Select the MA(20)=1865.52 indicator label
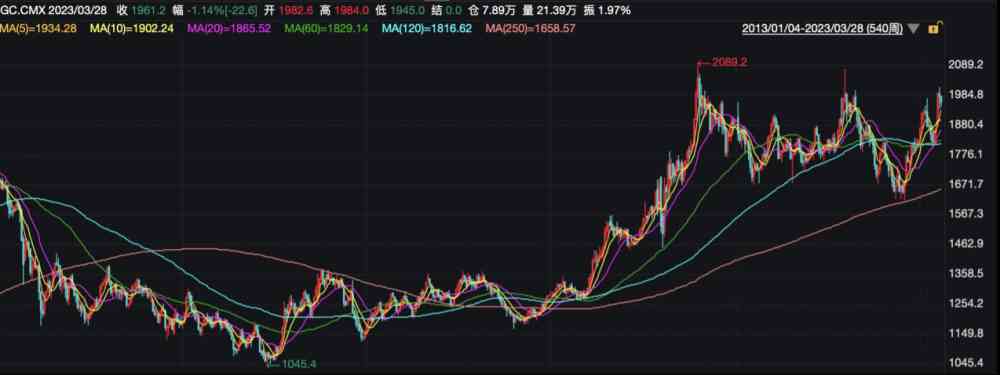 tap(230, 28)
